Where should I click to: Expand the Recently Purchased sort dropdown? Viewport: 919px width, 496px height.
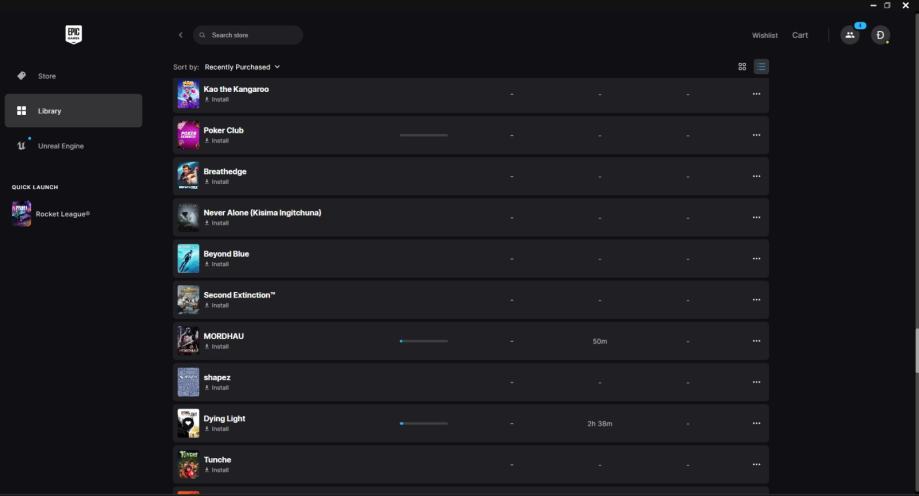242,67
